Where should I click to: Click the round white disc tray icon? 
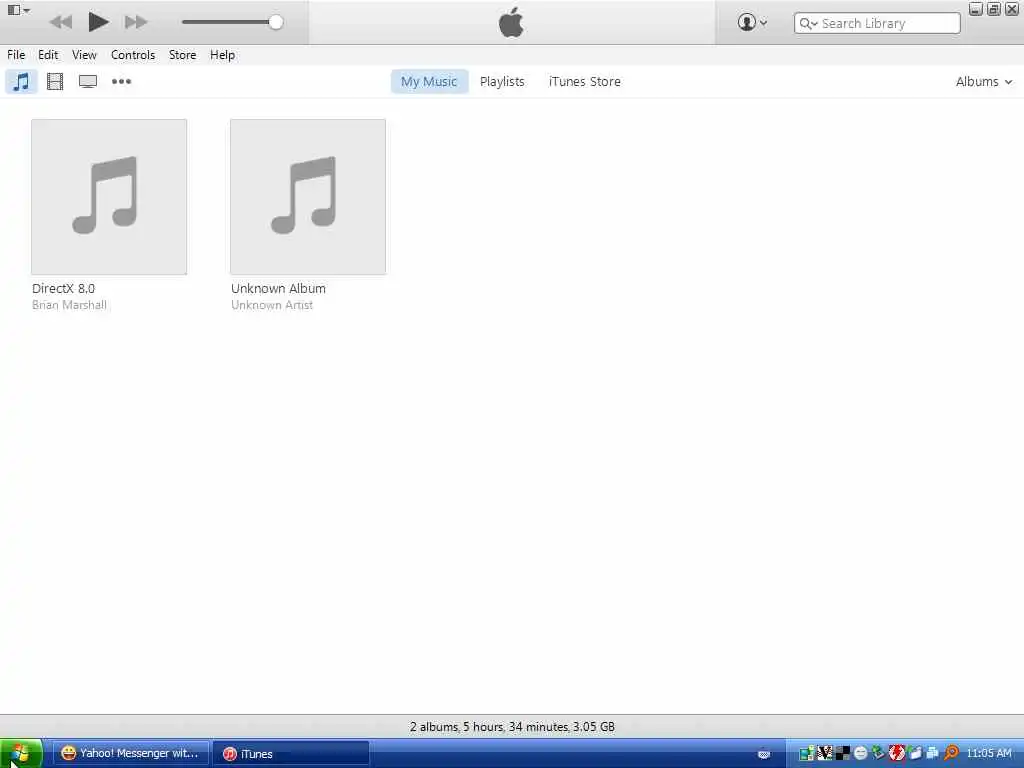861,754
